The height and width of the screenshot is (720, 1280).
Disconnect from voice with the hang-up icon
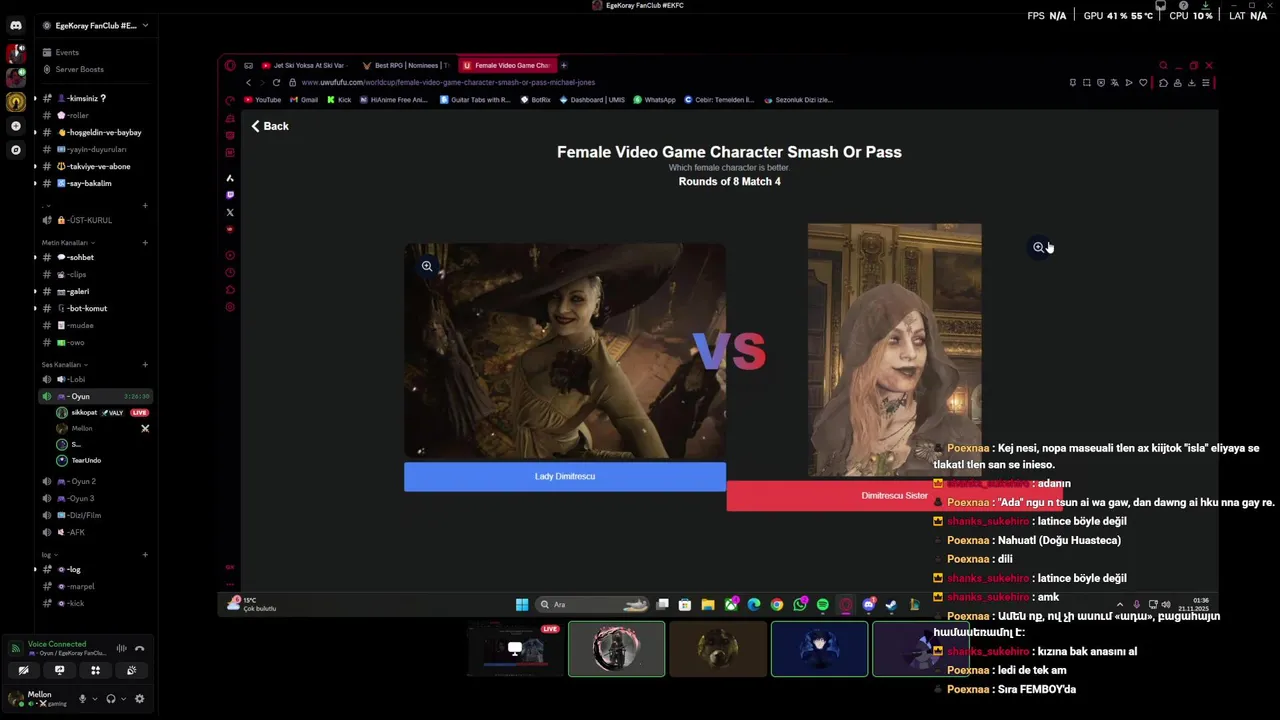point(139,648)
